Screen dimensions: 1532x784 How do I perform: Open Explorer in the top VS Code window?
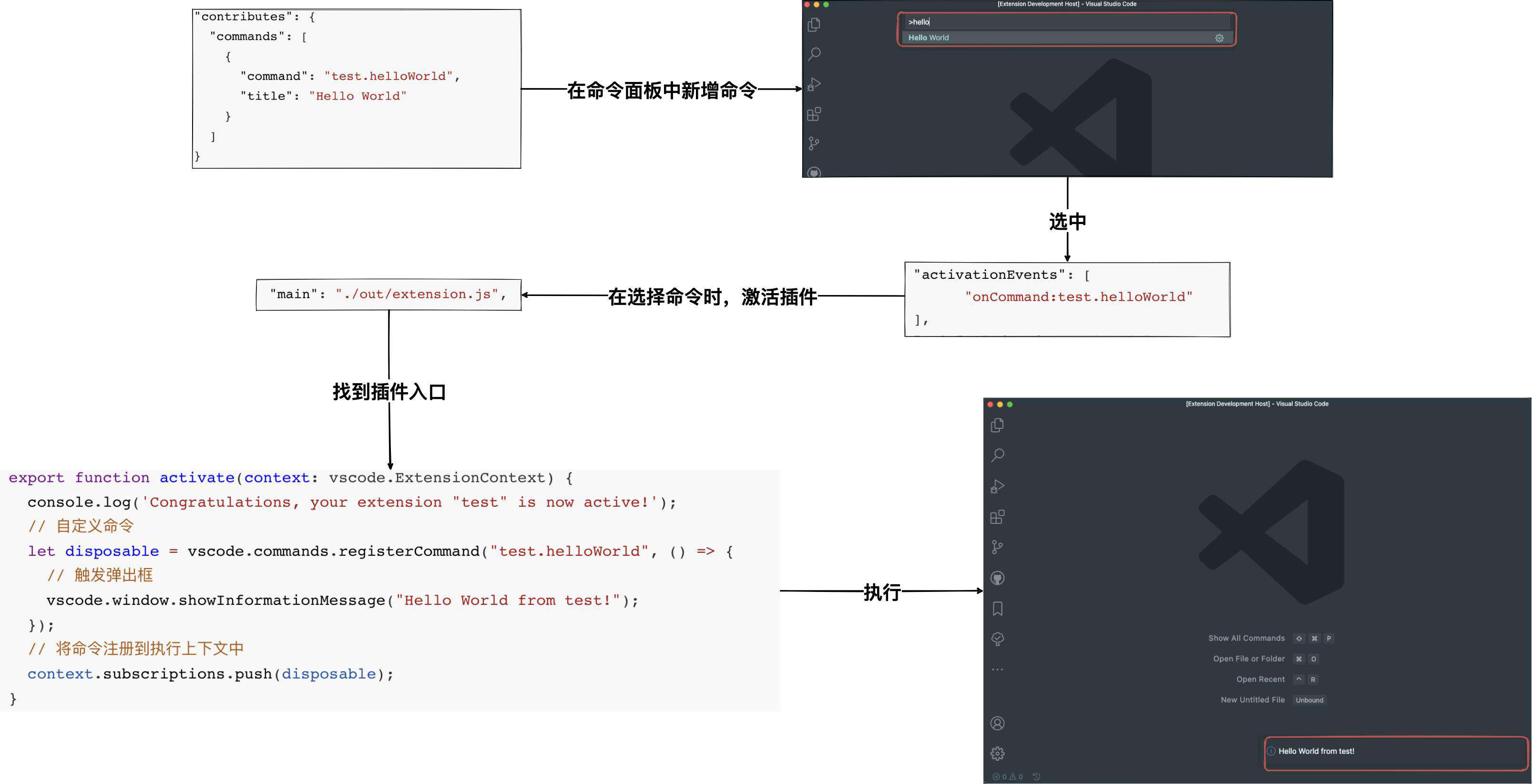tap(814, 24)
